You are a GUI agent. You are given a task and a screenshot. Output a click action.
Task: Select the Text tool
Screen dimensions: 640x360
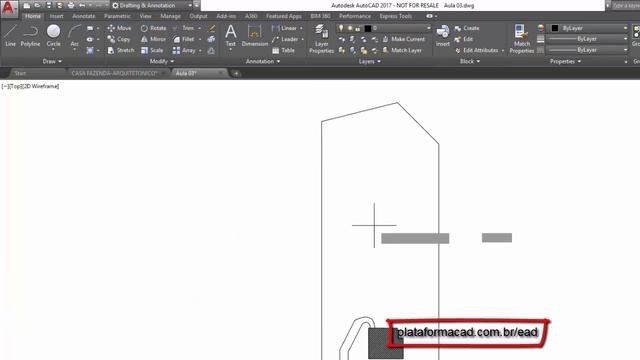click(231, 36)
